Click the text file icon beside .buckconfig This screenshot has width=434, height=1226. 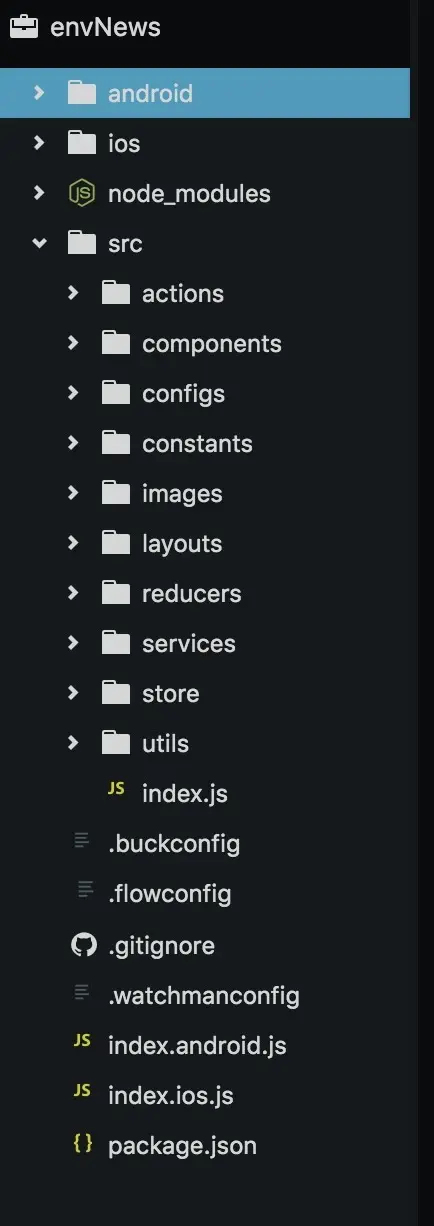click(83, 842)
